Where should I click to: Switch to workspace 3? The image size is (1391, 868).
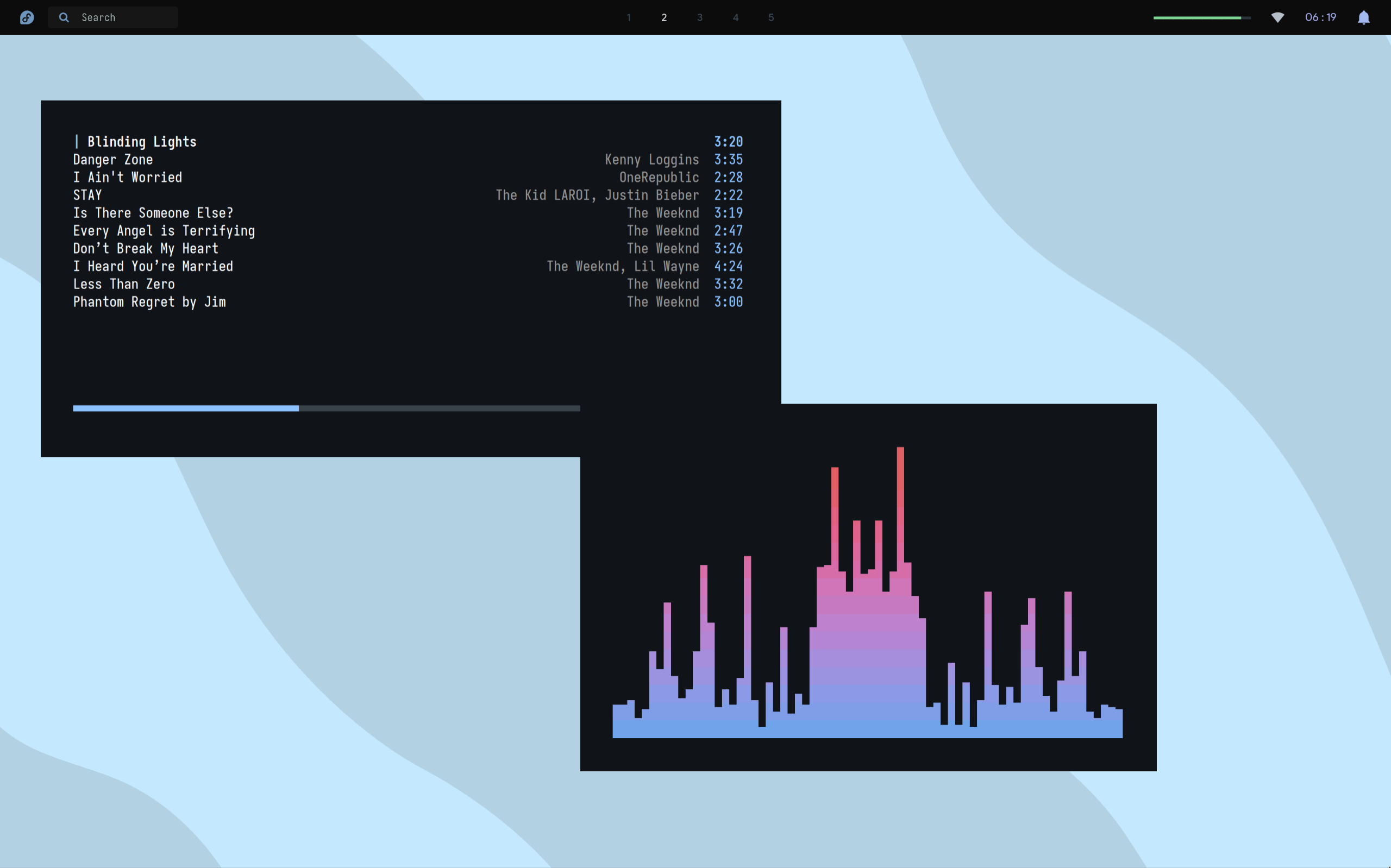click(700, 17)
